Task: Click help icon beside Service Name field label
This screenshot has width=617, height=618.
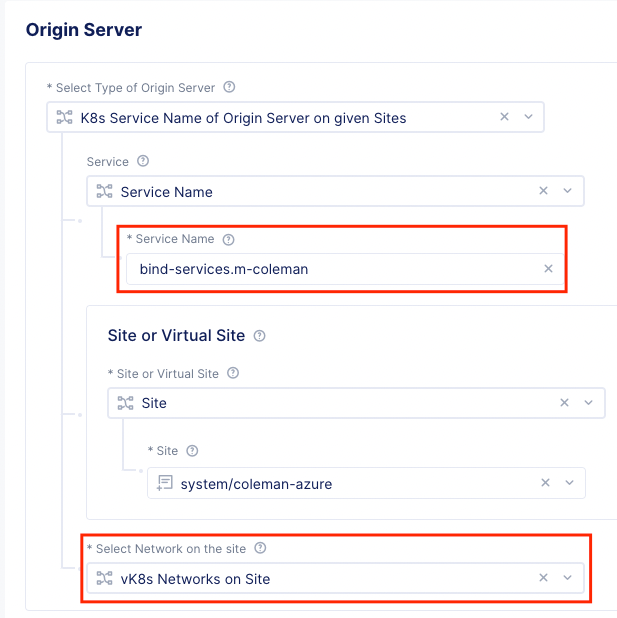Action: pyautogui.click(x=228, y=239)
